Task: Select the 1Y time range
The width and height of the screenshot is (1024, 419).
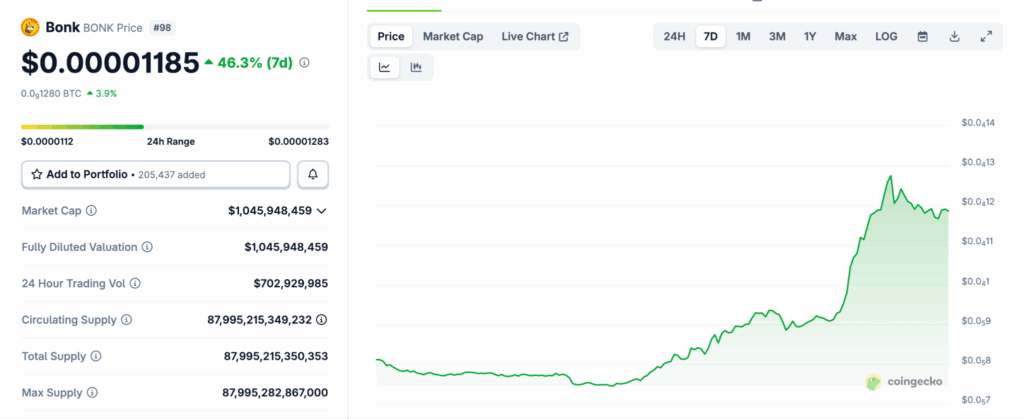Action: 810,37
